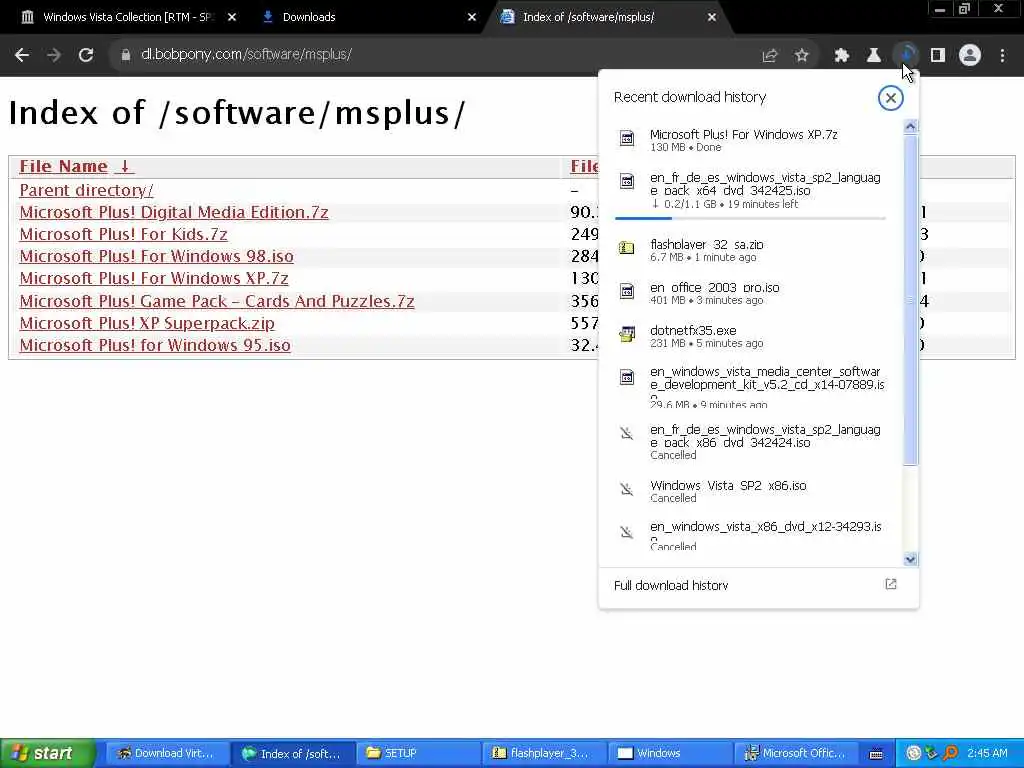Switch to Windows taskbar window

(671, 754)
